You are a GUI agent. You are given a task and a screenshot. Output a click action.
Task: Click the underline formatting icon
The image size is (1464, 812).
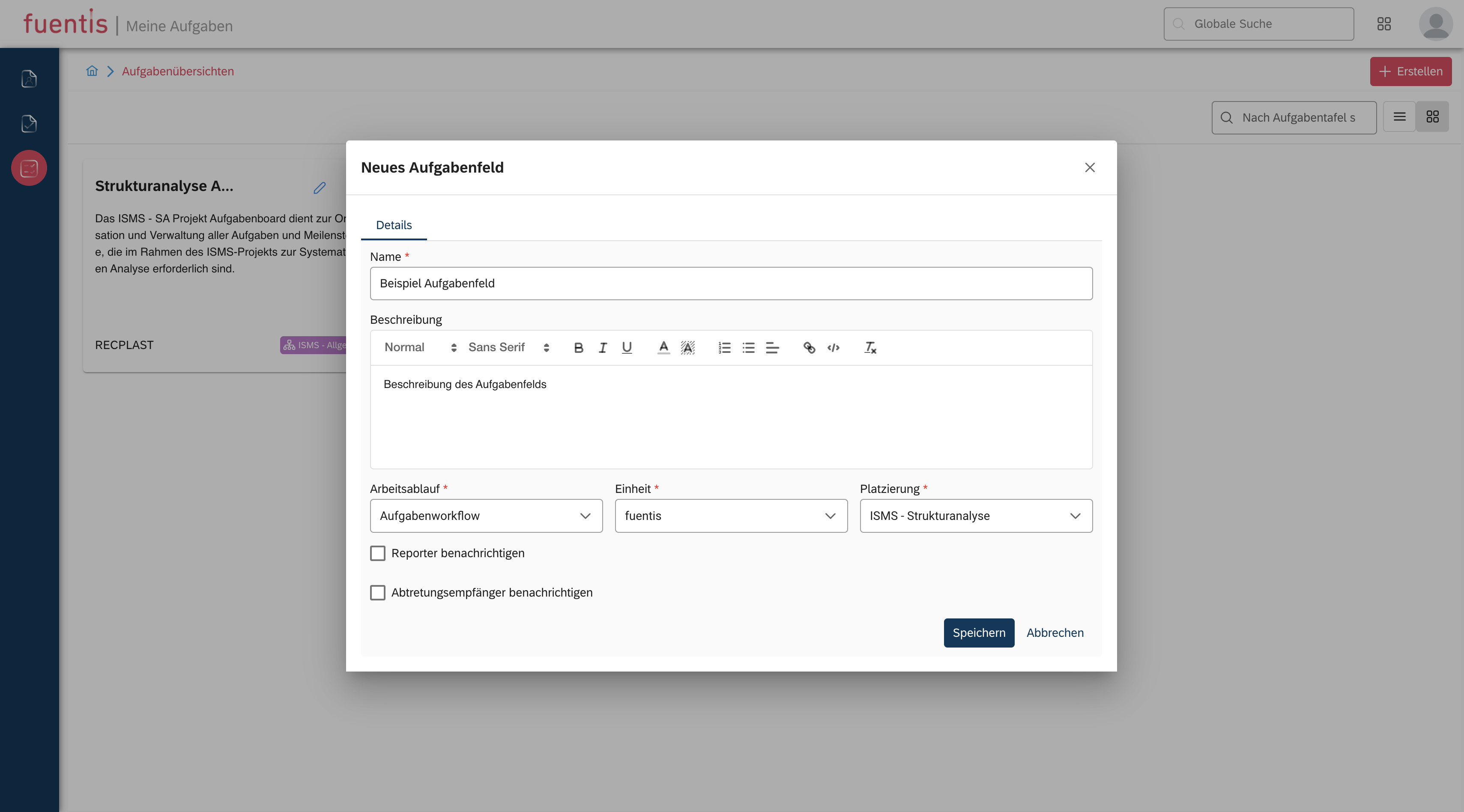click(627, 348)
